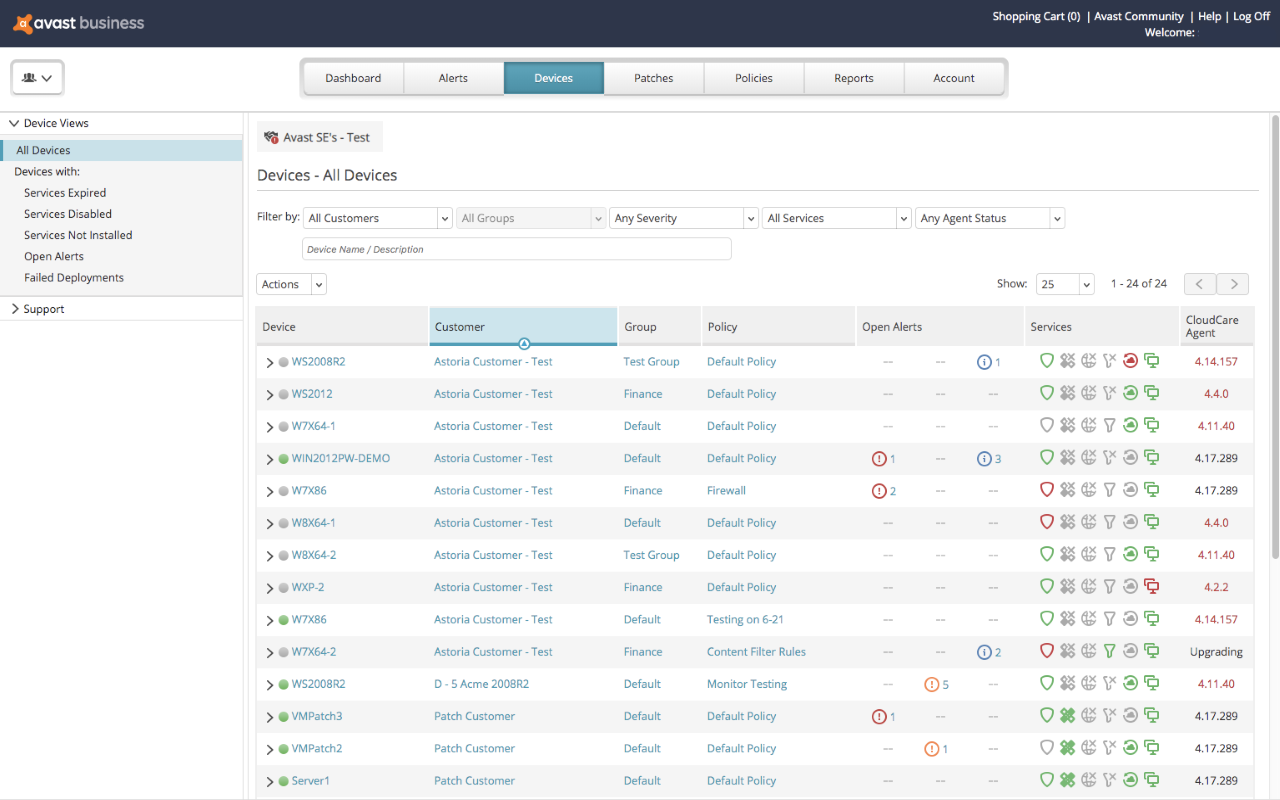Open the critical alert icon for VMPatch3
This screenshot has height=800, width=1280.
[879, 716]
